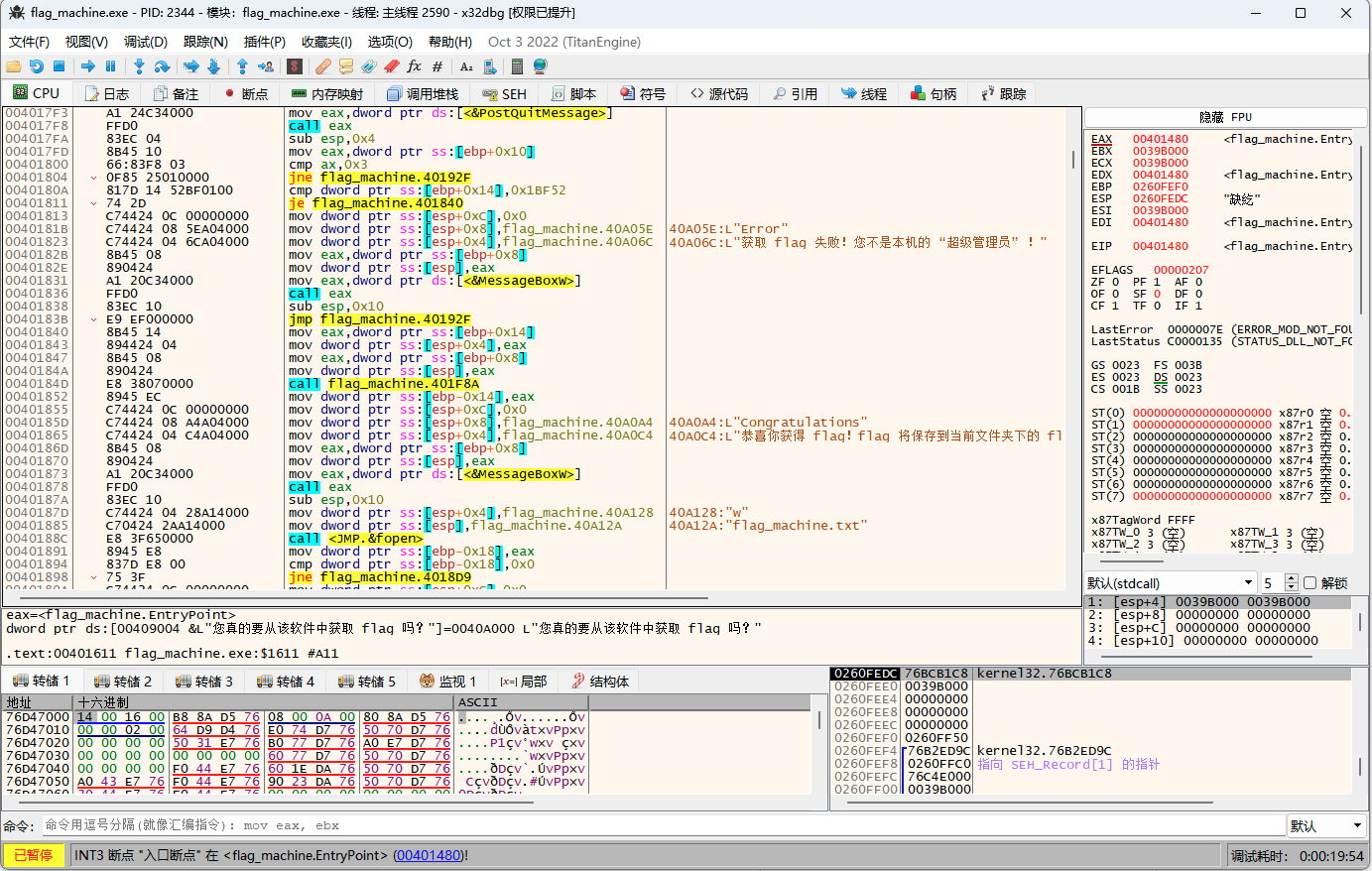Click the Run arrow icon
The height and width of the screenshot is (871, 1372).
point(88,66)
